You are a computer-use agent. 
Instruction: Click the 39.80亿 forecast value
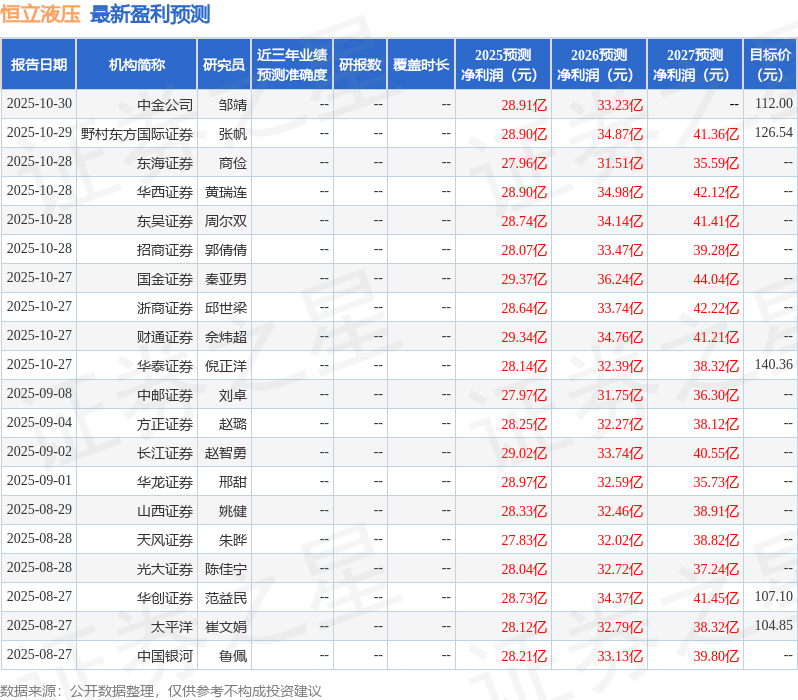(x=716, y=656)
